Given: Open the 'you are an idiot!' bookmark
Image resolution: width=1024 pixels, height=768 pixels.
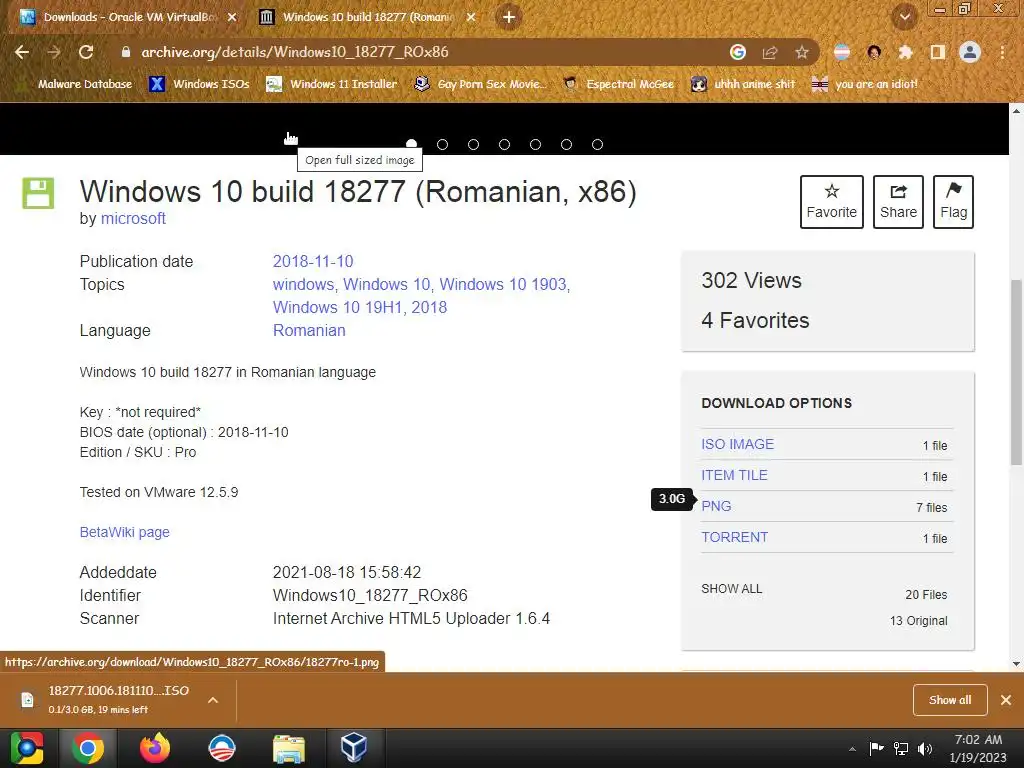Looking at the screenshot, I should (865, 84).
